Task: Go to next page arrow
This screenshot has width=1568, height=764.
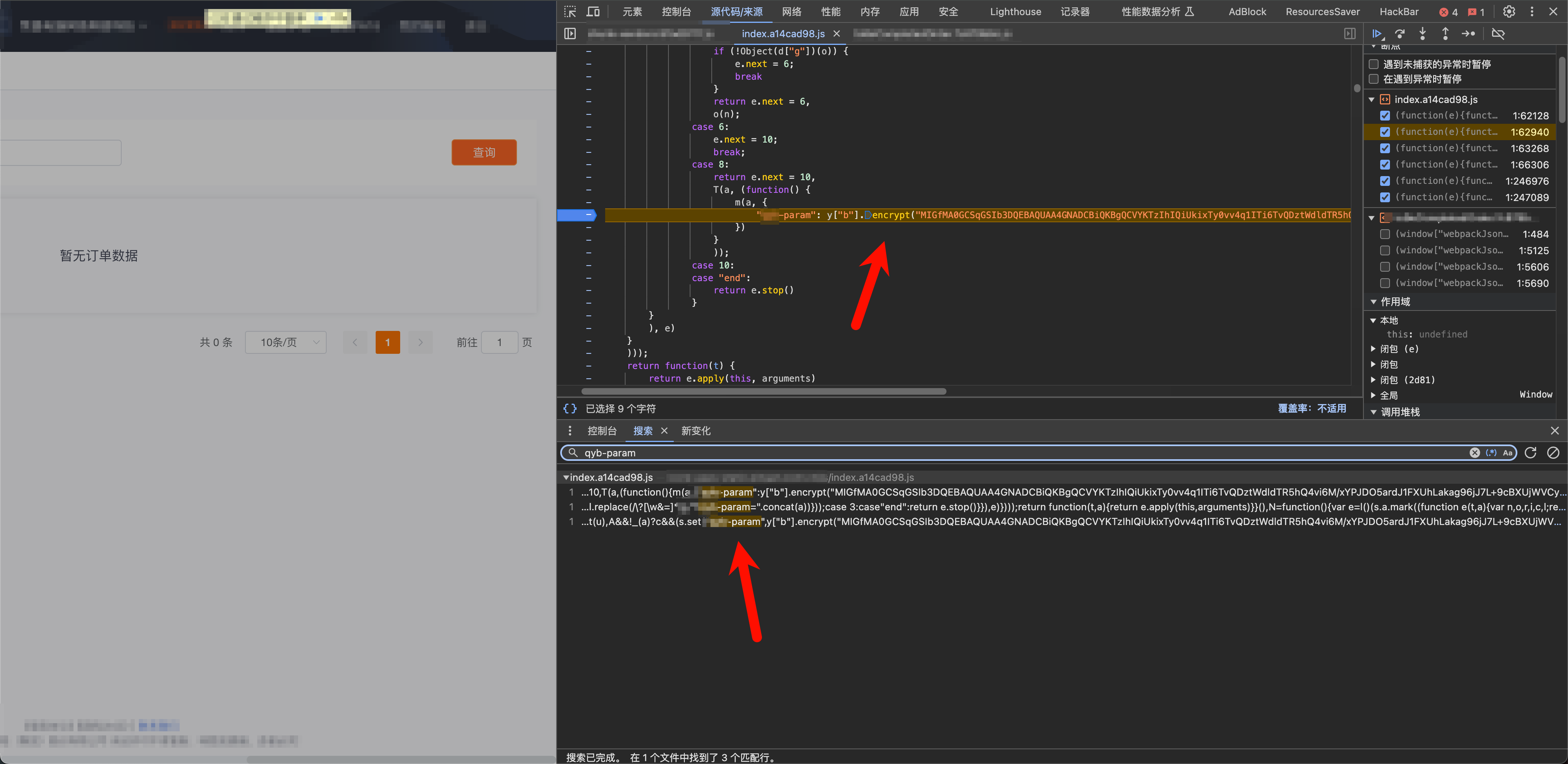Action: click(x=420, y=342)
